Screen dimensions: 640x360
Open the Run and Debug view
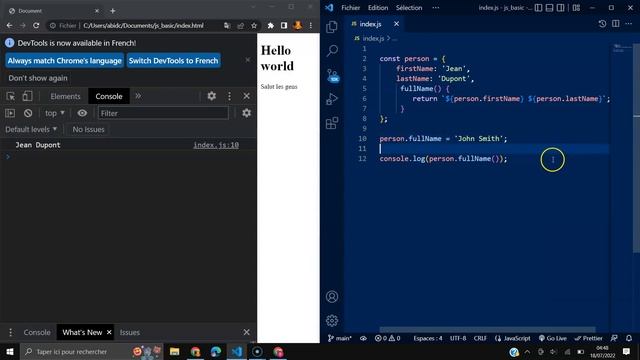point(332,99)
